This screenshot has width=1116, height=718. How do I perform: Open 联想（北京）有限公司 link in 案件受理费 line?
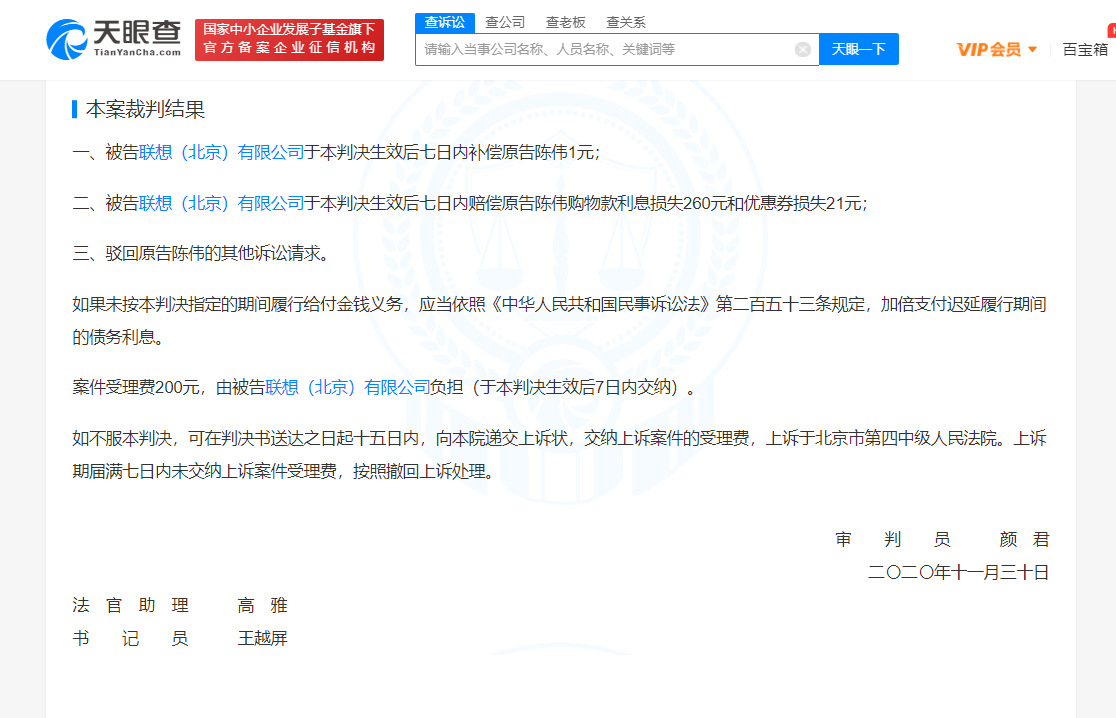tap(348, 387)
